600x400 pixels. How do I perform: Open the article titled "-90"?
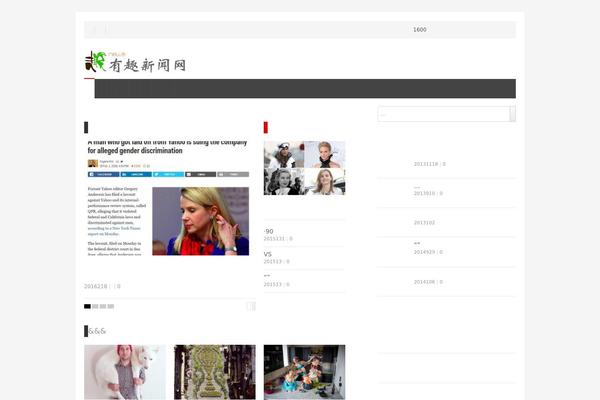click(268, 231)
